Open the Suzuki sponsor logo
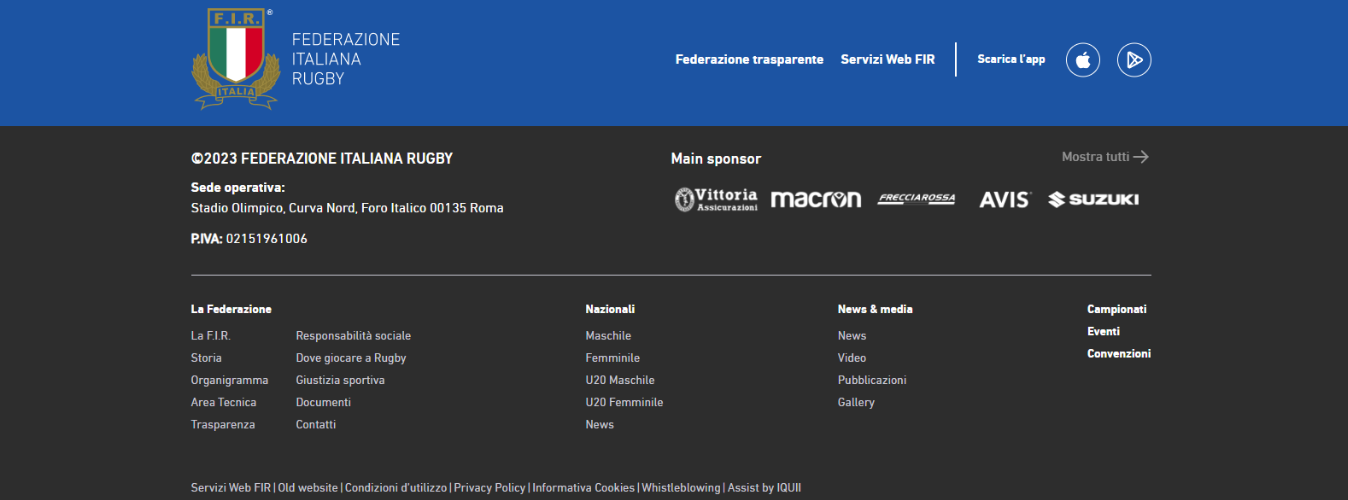Image resolution: width=1348 pixels, height=500 pixels. tap(1093, 199)
